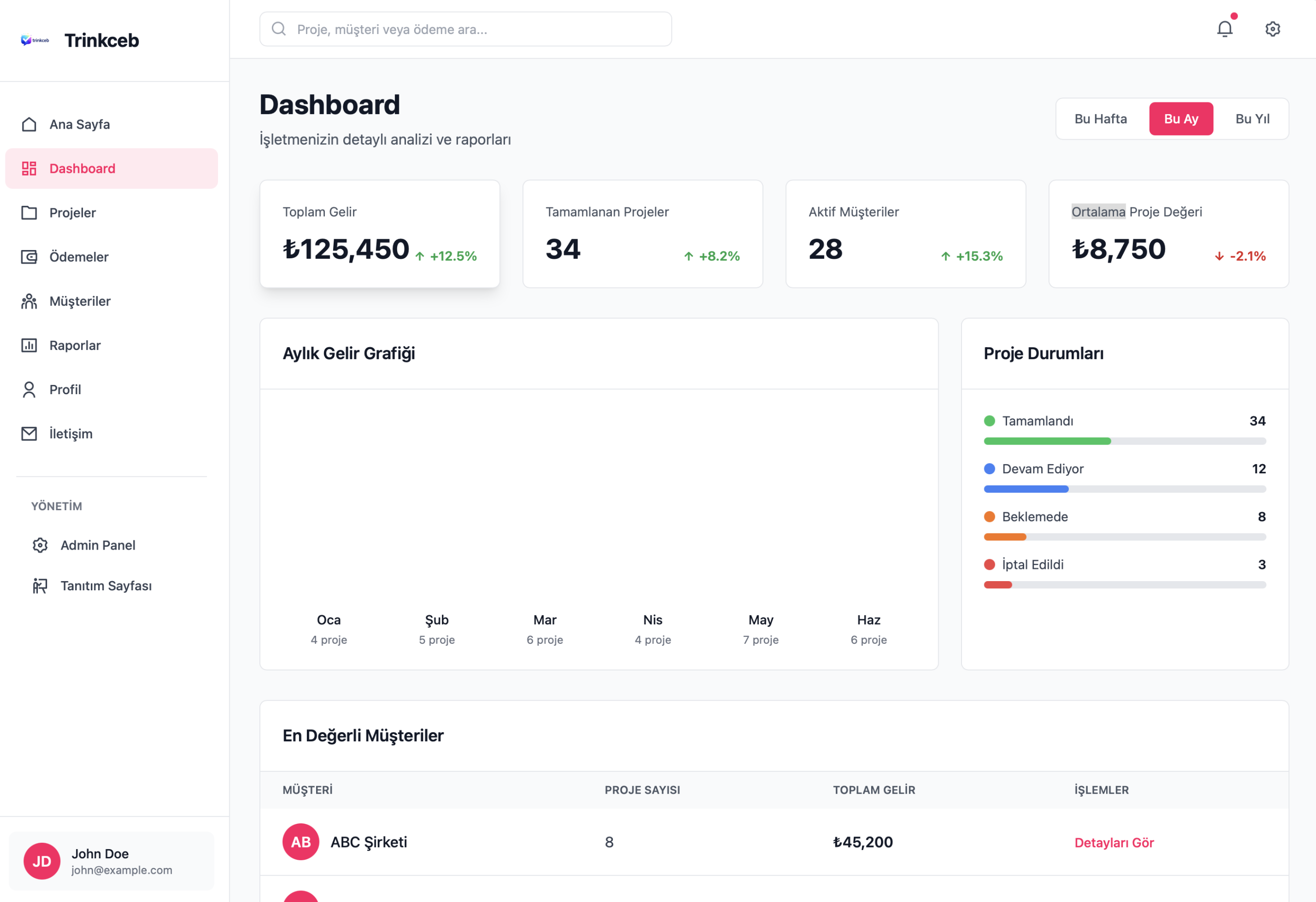Select the Bu Ay filter option
The image size is (1316, 902).
tap(1181, 118)
